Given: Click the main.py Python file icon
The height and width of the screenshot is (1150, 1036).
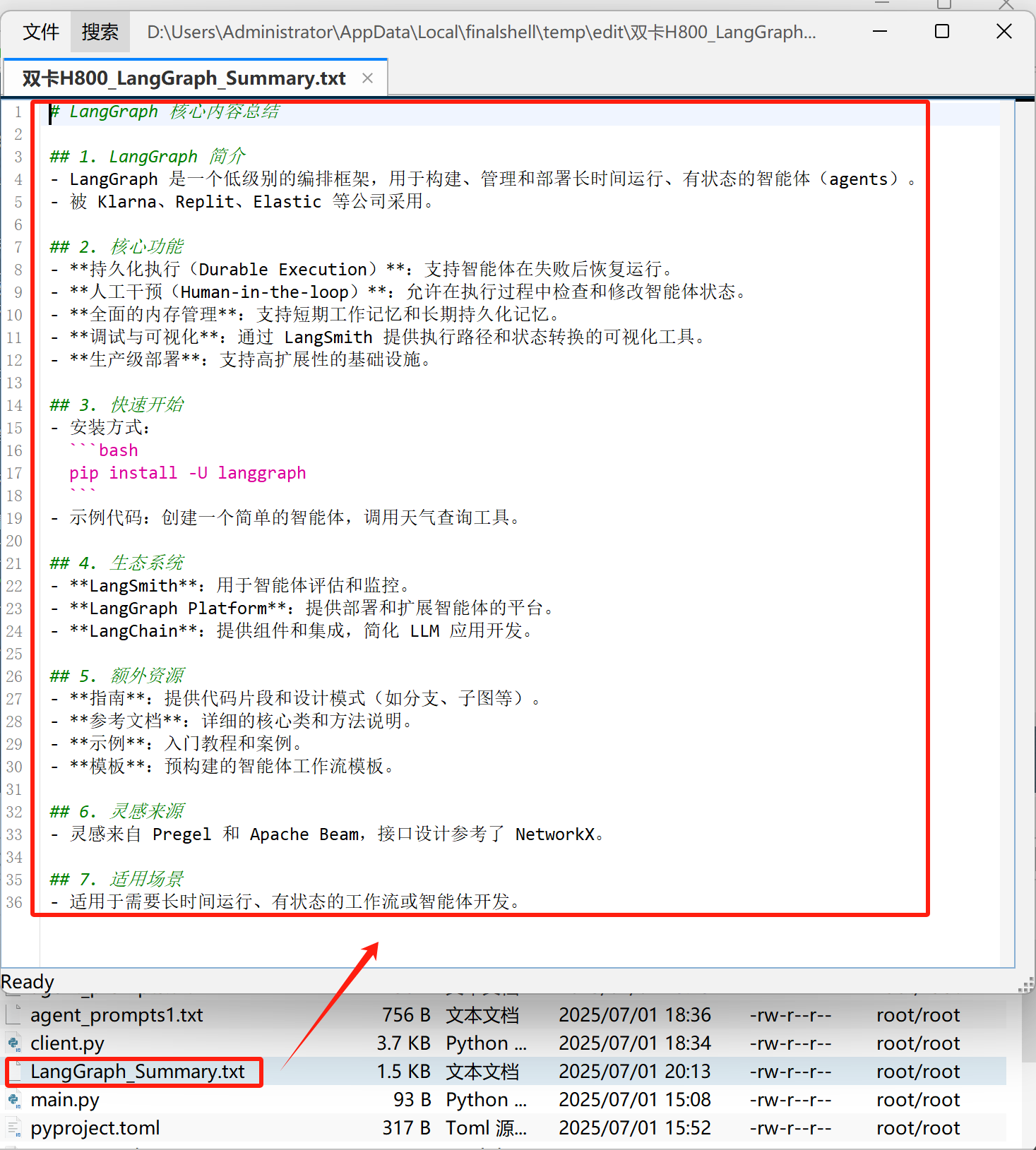Looking at the screenshot, I should click(x=14, y=1099).
